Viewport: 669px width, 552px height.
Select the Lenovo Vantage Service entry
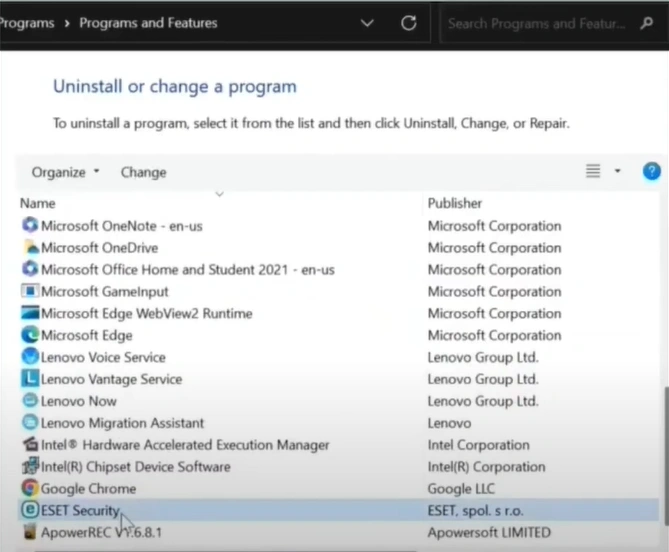(x=111, y=379)
